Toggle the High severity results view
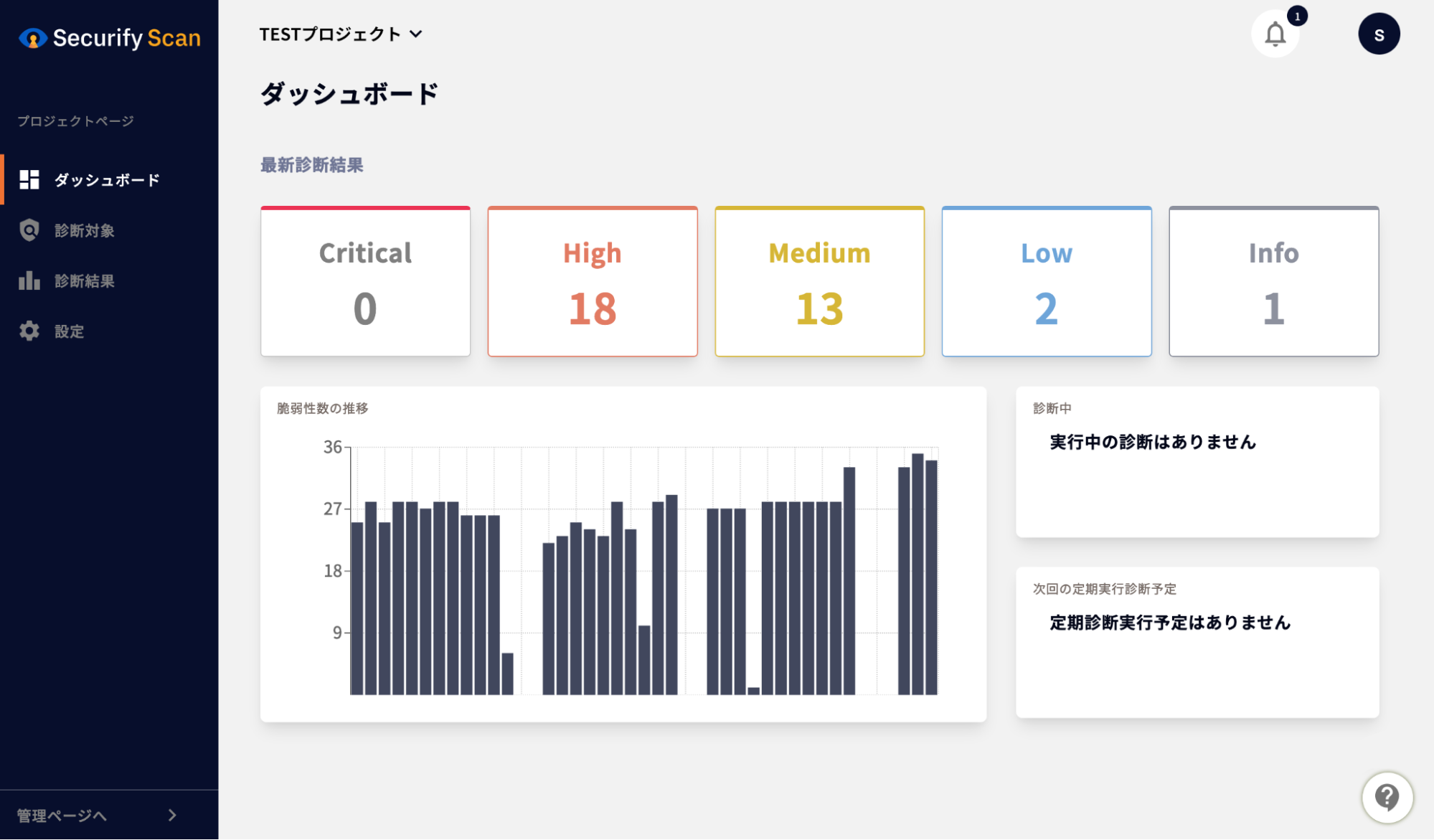 591,280
